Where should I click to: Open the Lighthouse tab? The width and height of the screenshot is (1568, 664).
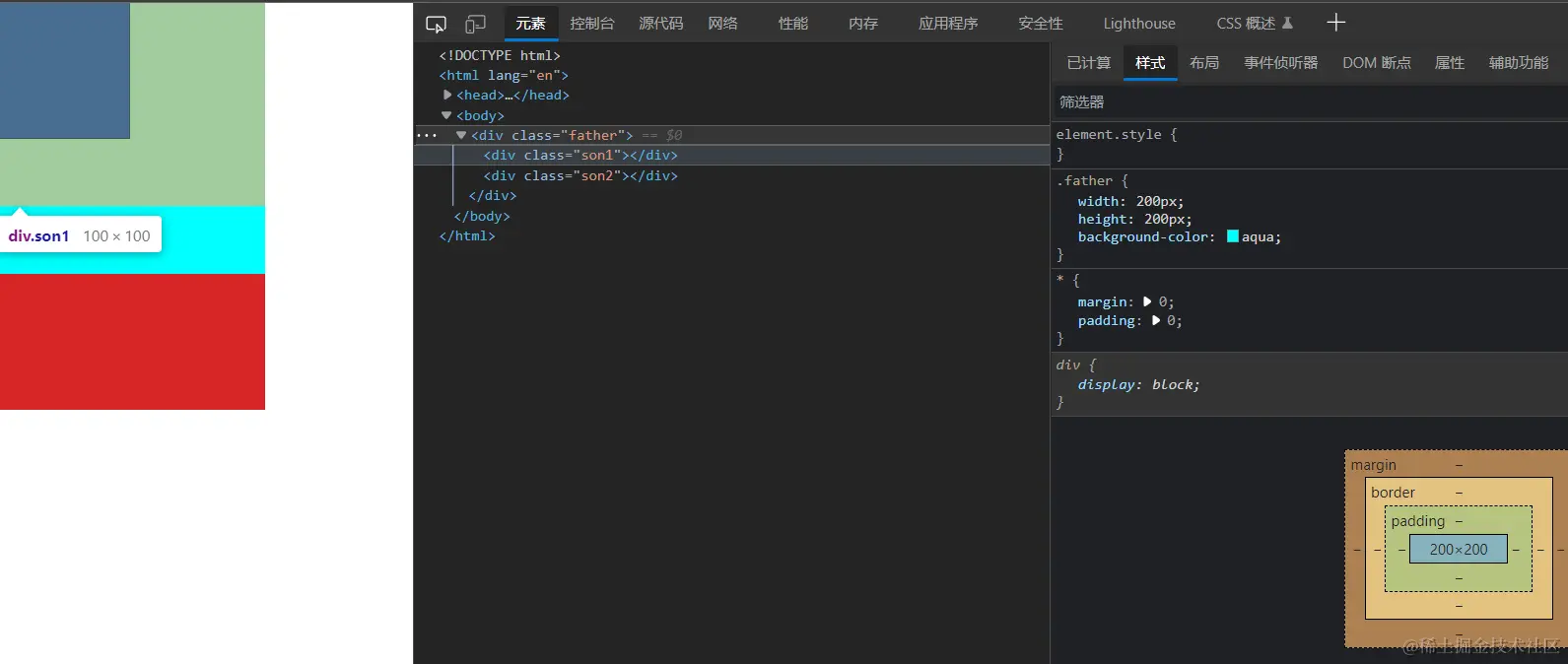tap(1138, 24)
